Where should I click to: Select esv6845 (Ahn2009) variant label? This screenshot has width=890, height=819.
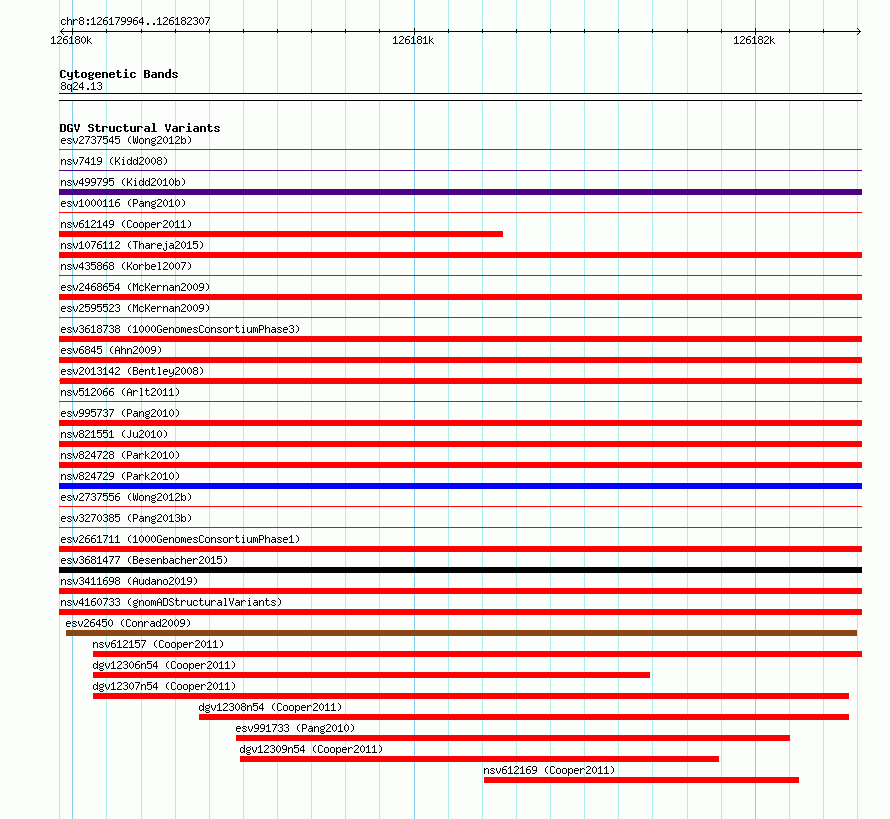click(111, 350)
